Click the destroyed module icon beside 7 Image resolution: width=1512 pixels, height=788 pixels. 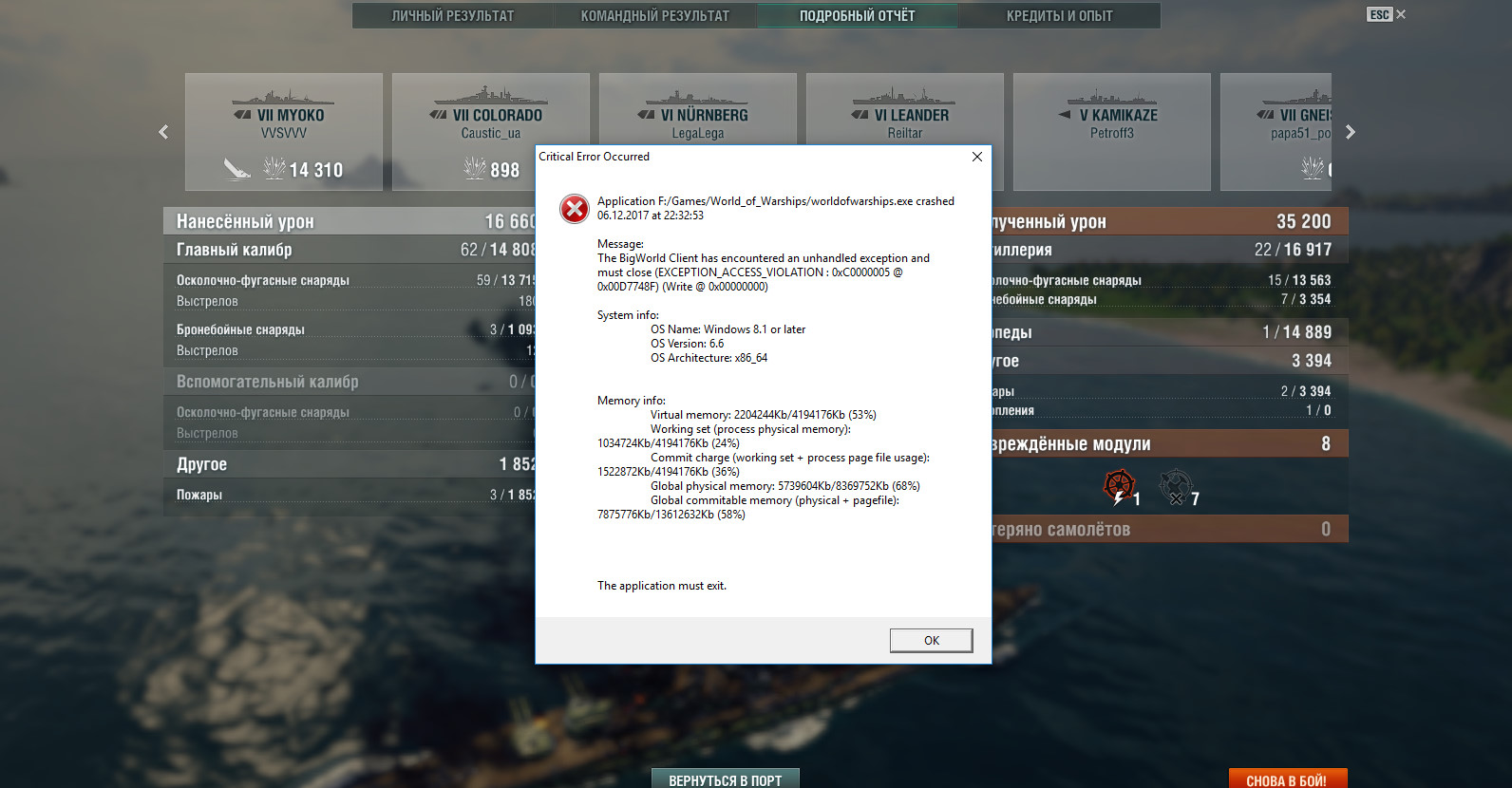pos(1176,486)
